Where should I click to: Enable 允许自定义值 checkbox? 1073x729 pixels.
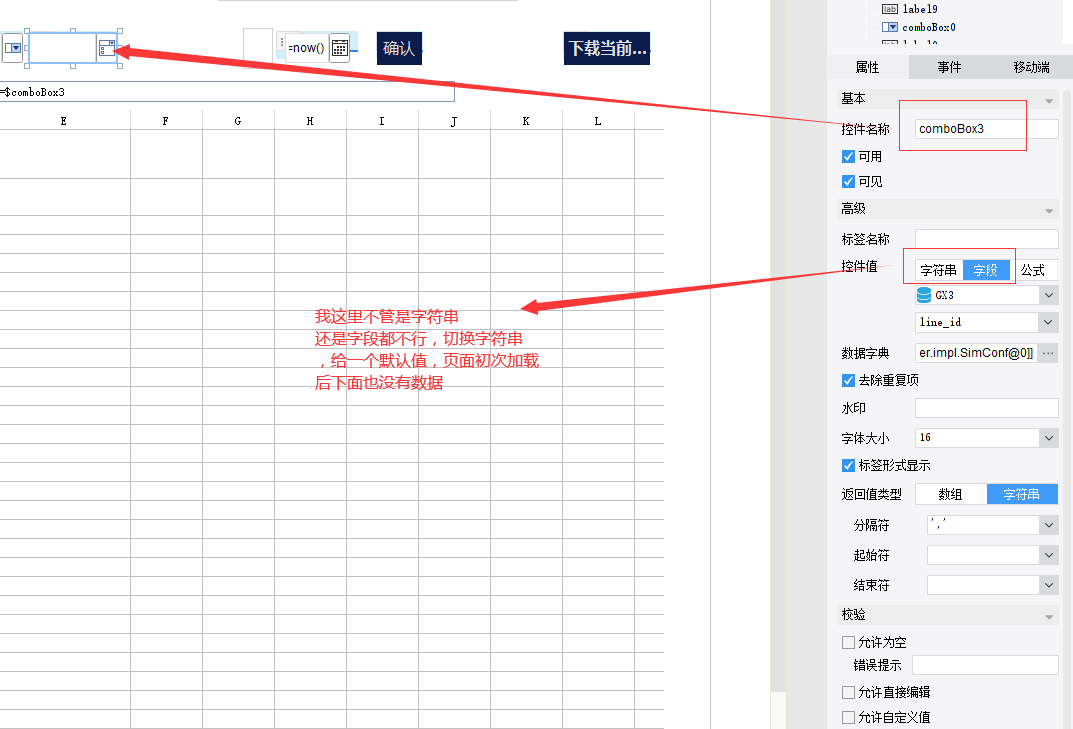[x=849, y=717]
